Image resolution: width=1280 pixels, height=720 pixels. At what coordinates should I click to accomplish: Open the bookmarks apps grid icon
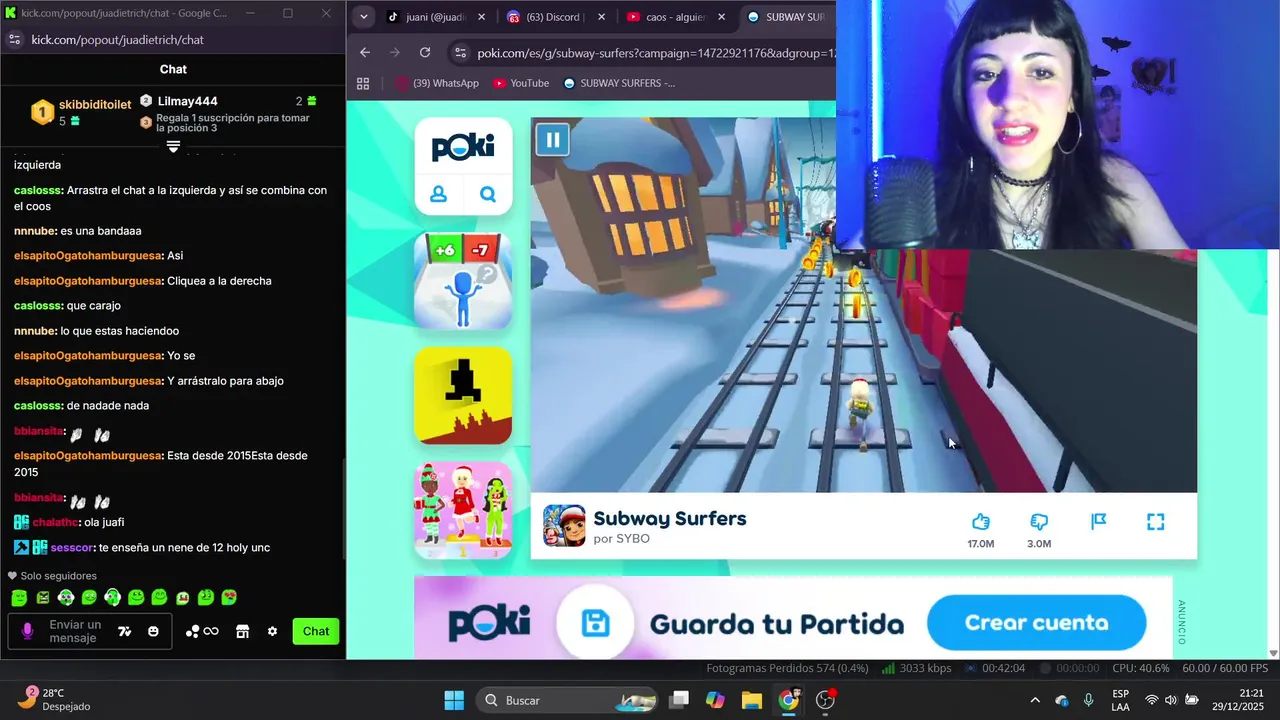(363, 83)
